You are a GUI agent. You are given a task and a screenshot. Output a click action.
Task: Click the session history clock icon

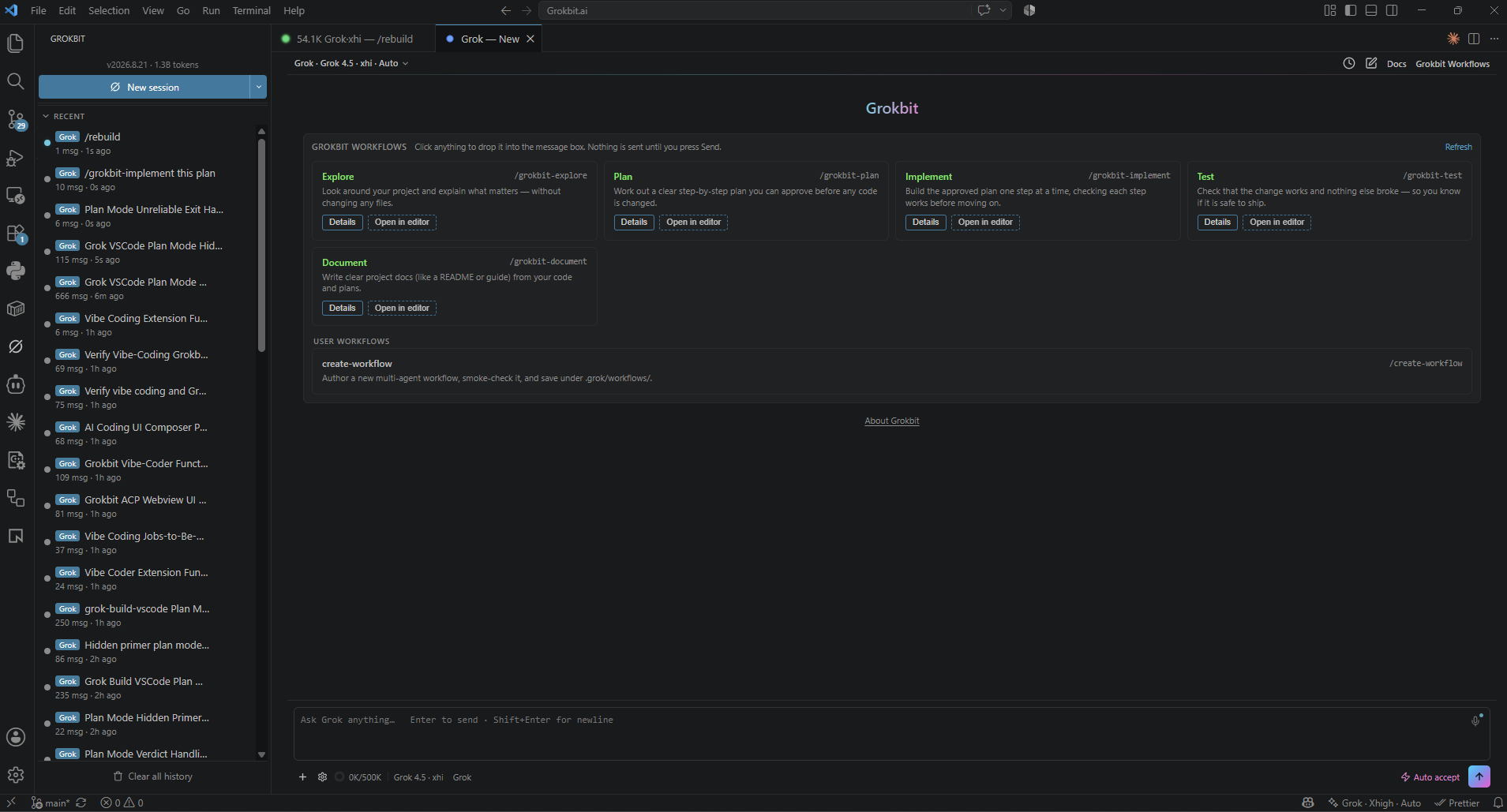pos(1349,63)
